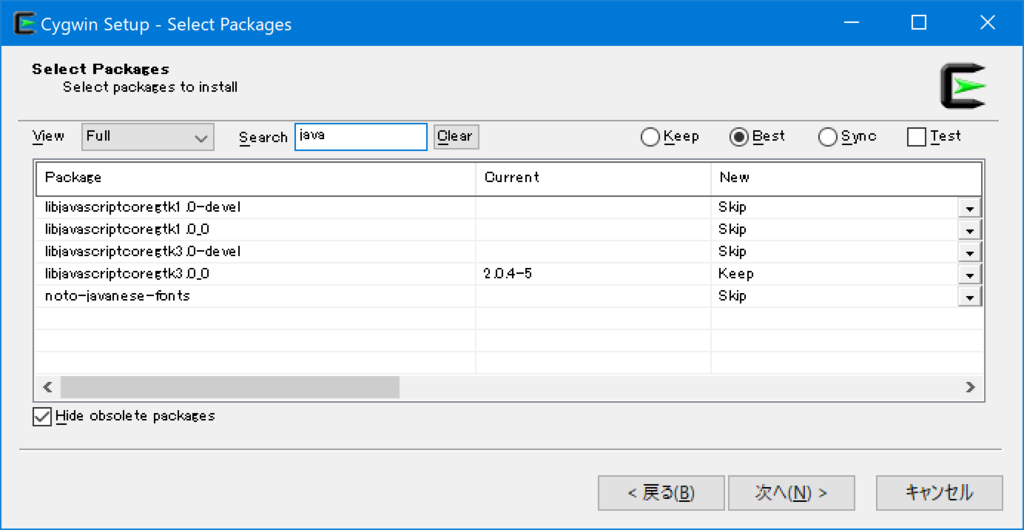Click Skip value for libjavascriptcoregtk1.0_0

[732, 230]
